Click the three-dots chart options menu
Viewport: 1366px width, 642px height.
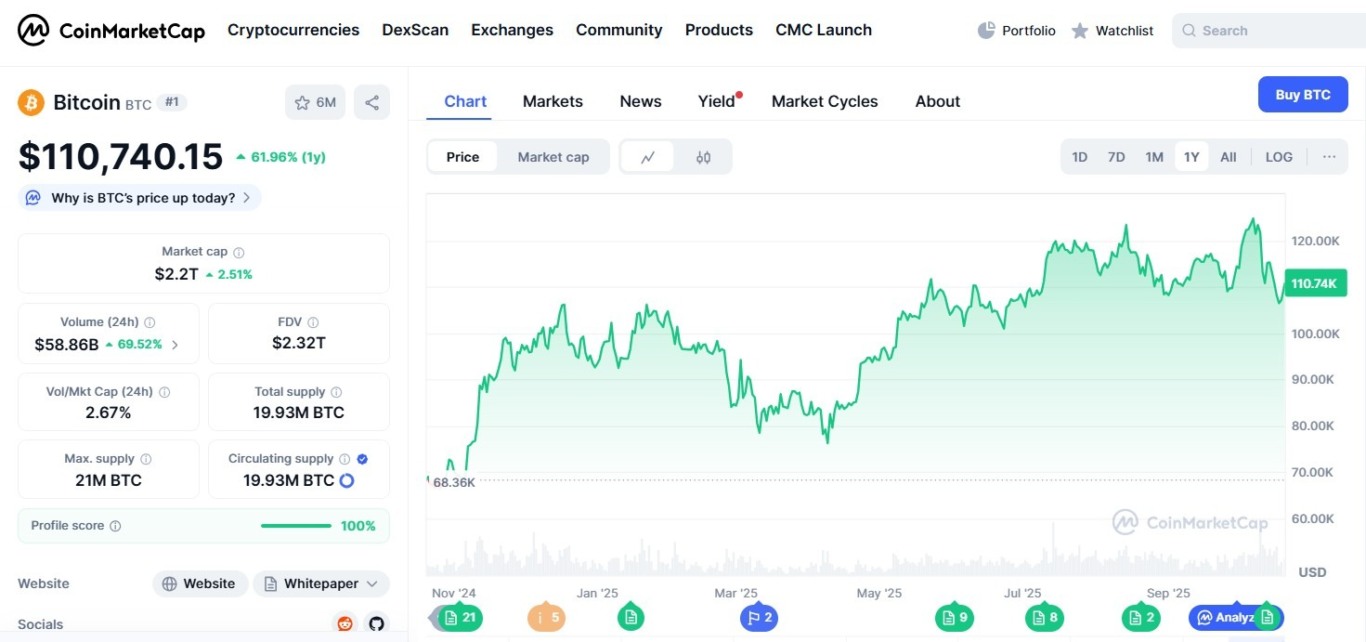pos(1329,157)
